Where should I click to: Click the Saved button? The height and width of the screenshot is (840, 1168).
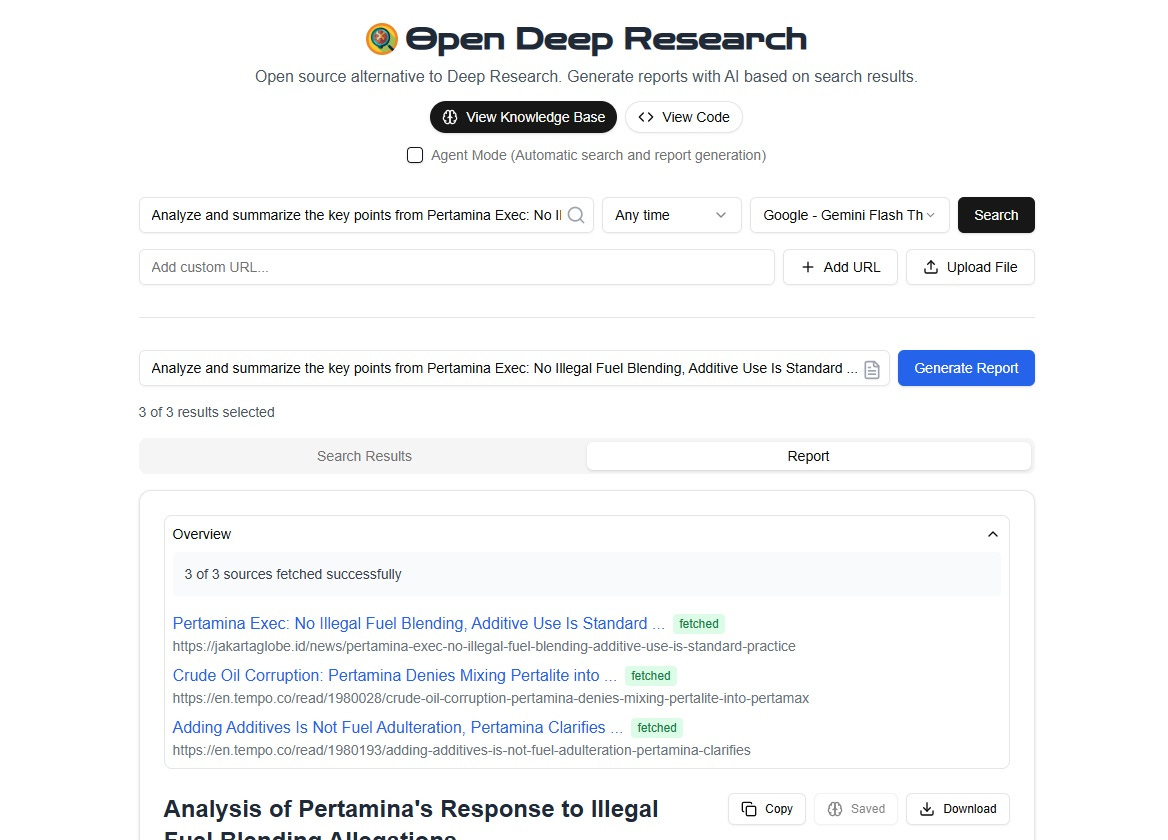point(856,809)
